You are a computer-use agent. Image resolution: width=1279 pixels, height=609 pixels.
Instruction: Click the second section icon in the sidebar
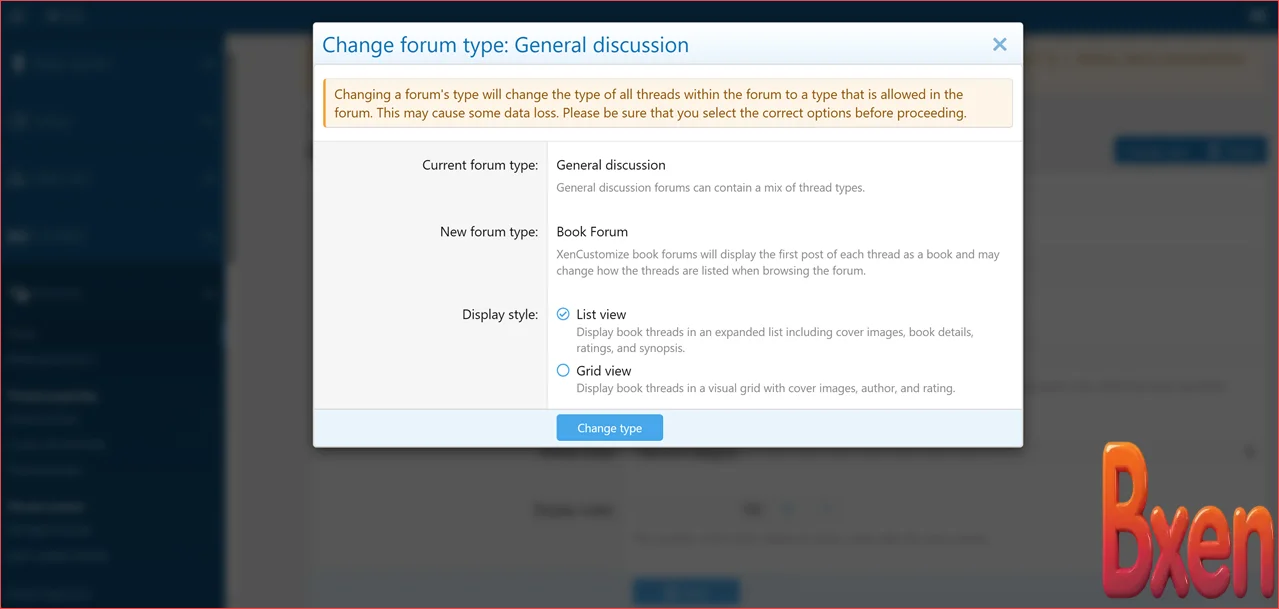20,121
